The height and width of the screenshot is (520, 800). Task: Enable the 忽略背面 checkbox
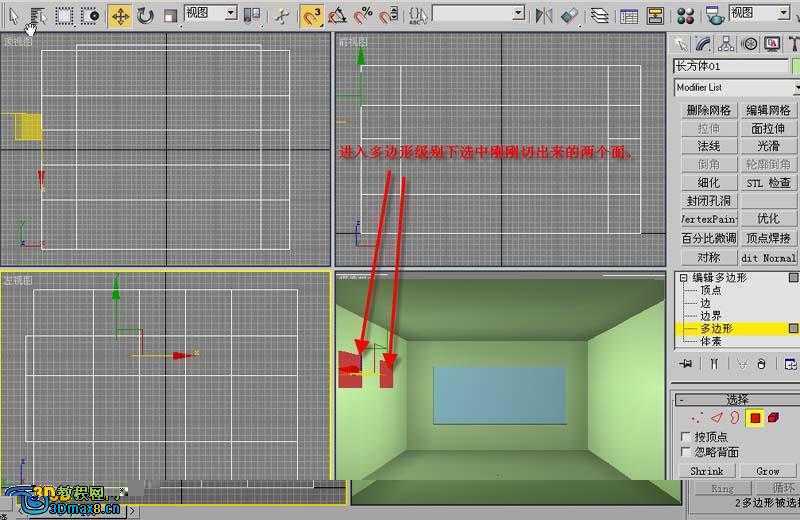point(686,452)
